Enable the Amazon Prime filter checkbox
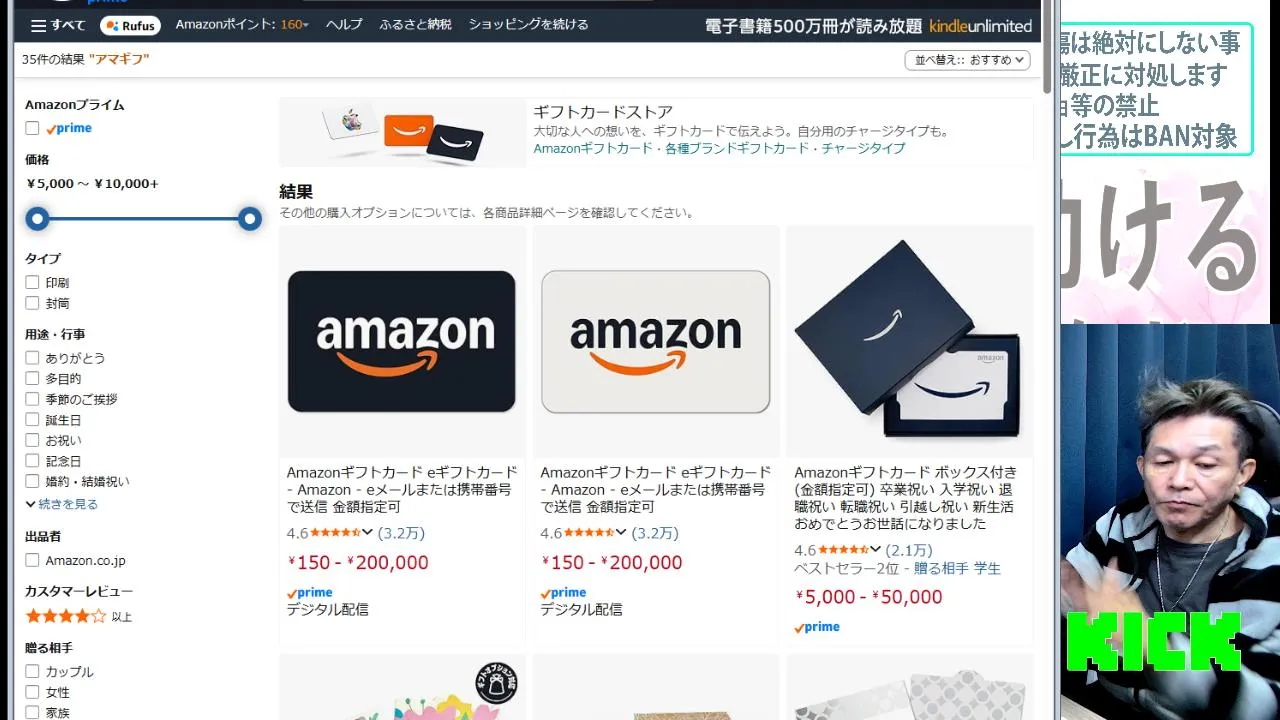 [x=32, y=128]
